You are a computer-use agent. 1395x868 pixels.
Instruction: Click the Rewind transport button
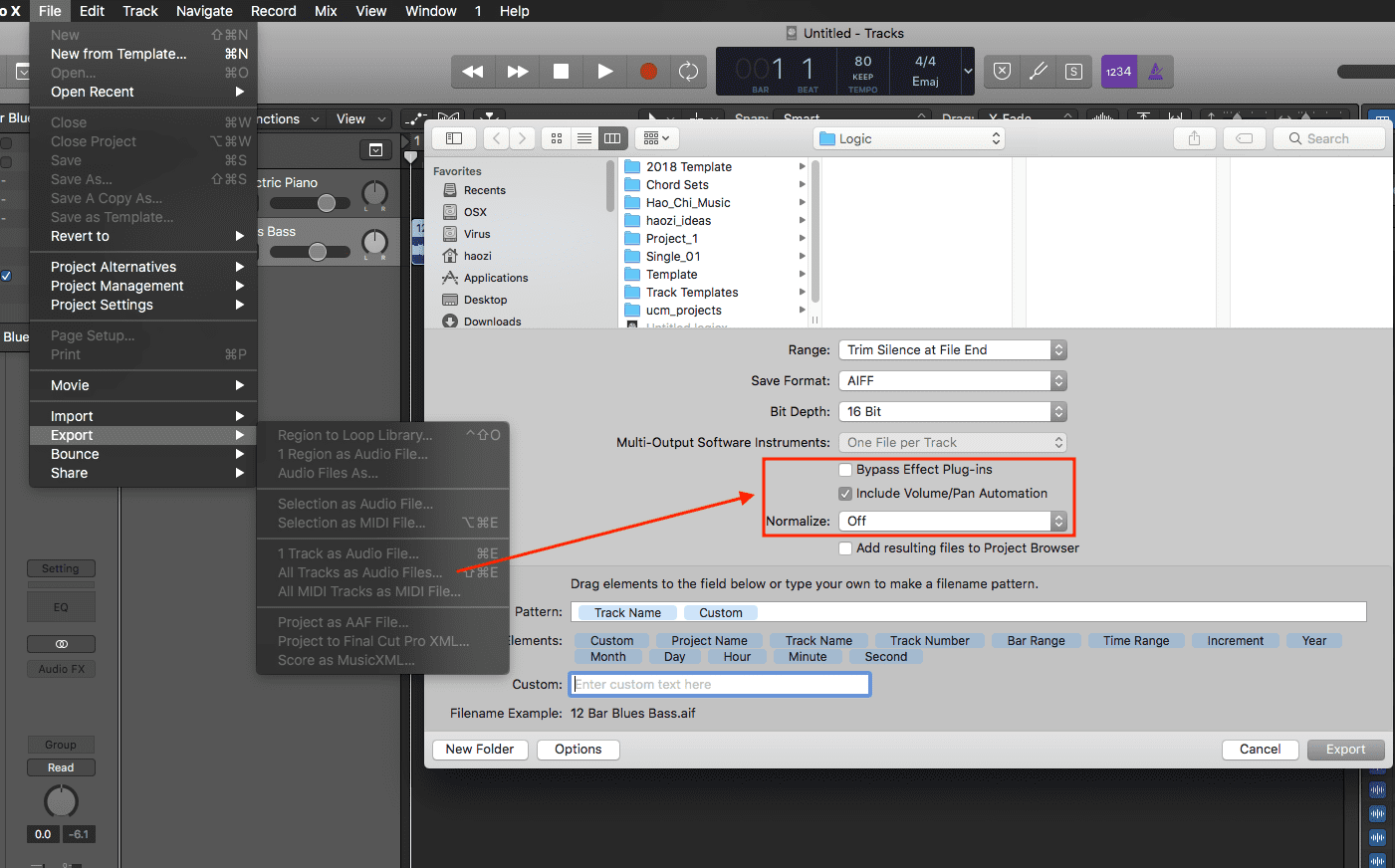tap(473, 72)
